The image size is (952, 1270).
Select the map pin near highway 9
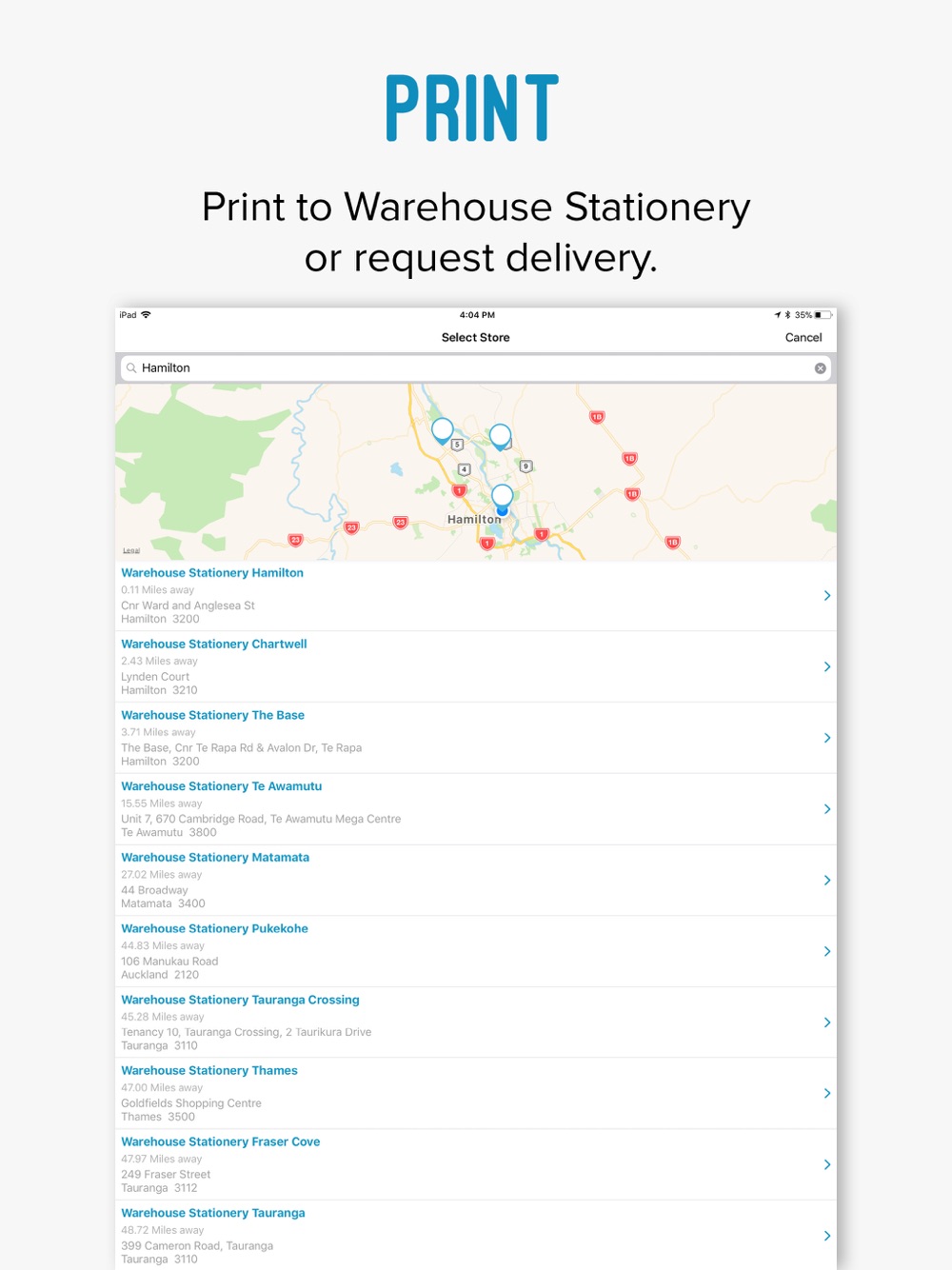click(x=500, y=437)
